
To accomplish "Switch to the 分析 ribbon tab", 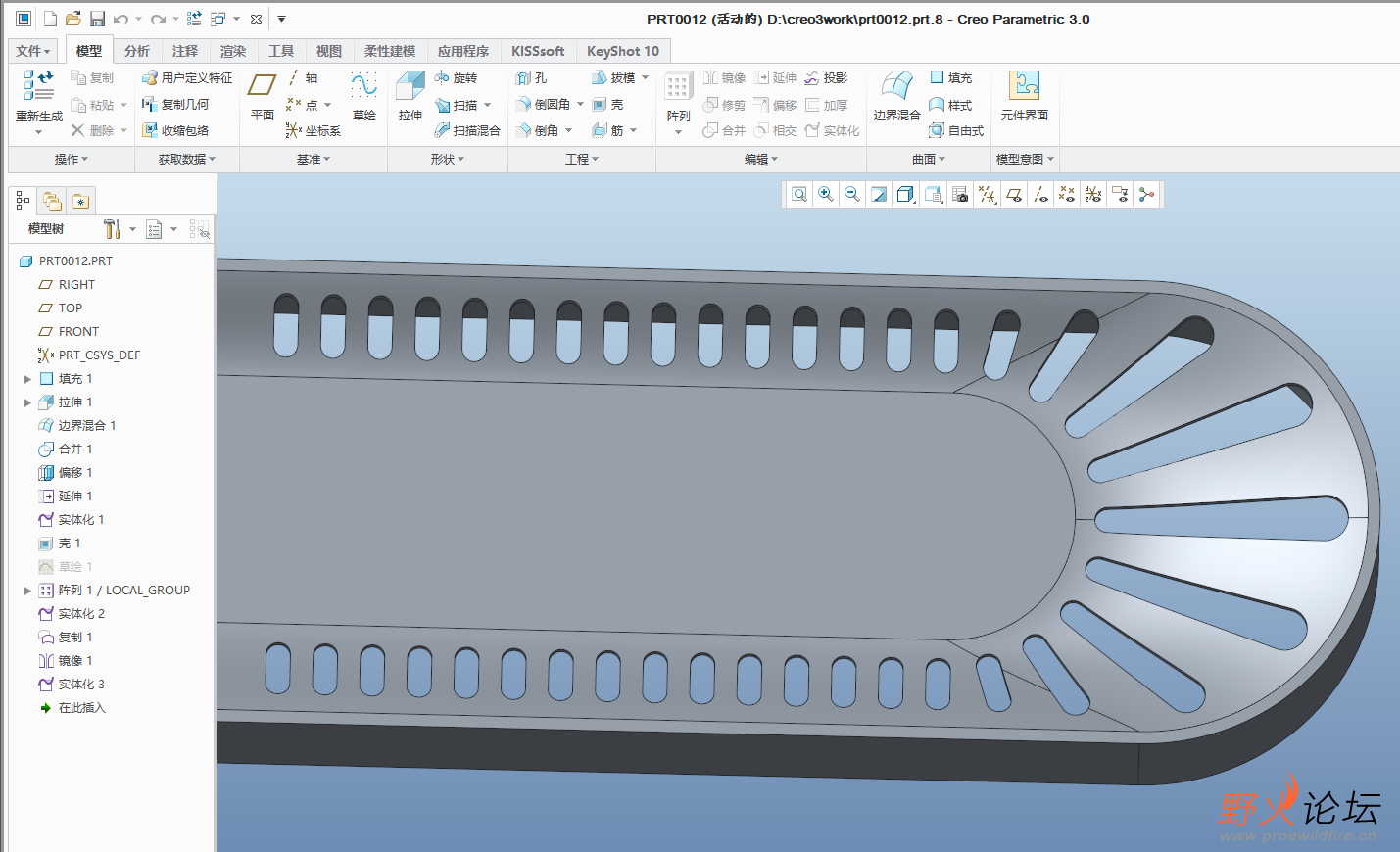I will 137,51.
